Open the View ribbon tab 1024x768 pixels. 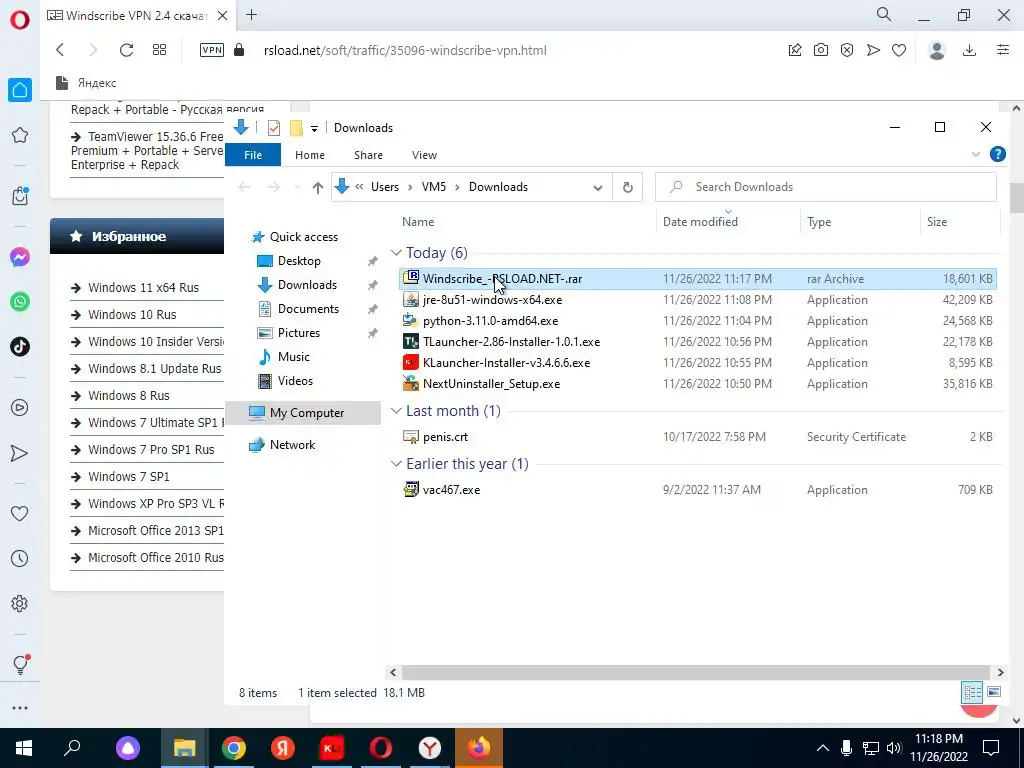tap(424, 155)
